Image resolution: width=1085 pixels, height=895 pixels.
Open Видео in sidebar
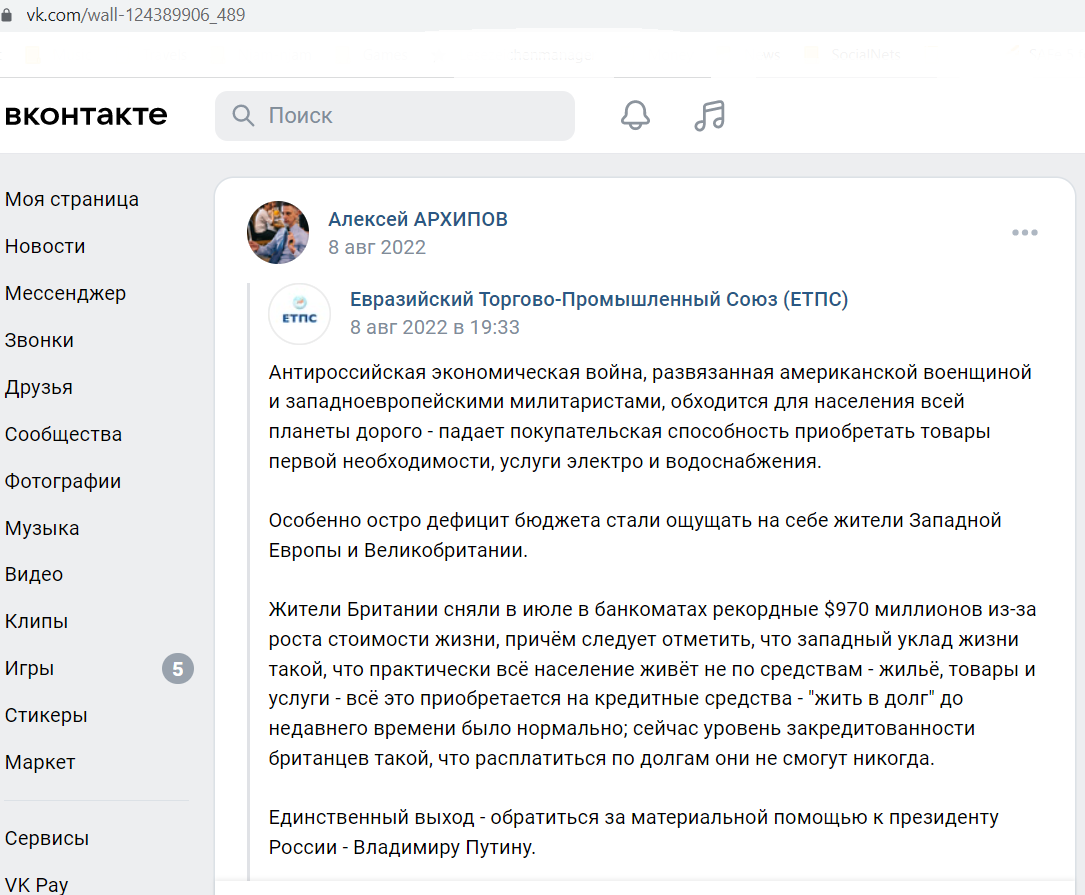[x=33, y=575]
